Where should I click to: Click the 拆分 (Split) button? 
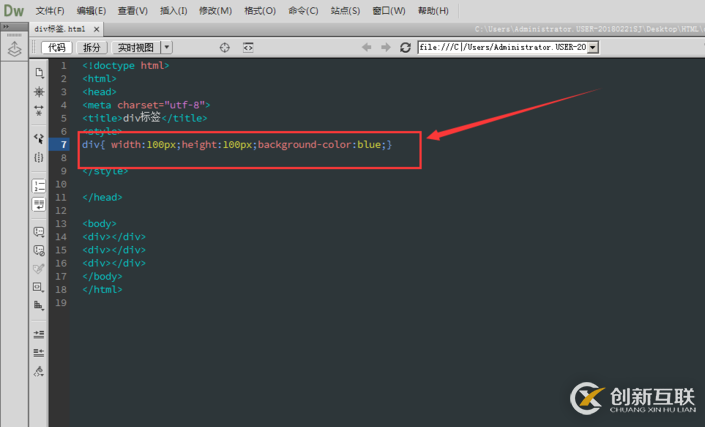[x=92, y=47]
